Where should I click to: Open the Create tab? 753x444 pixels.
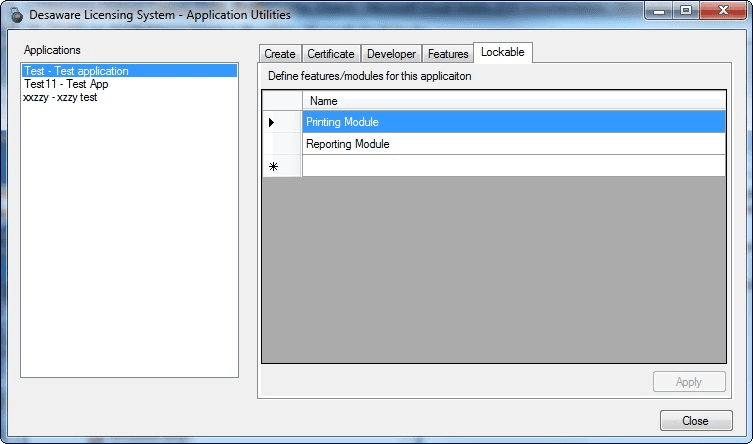280,54
